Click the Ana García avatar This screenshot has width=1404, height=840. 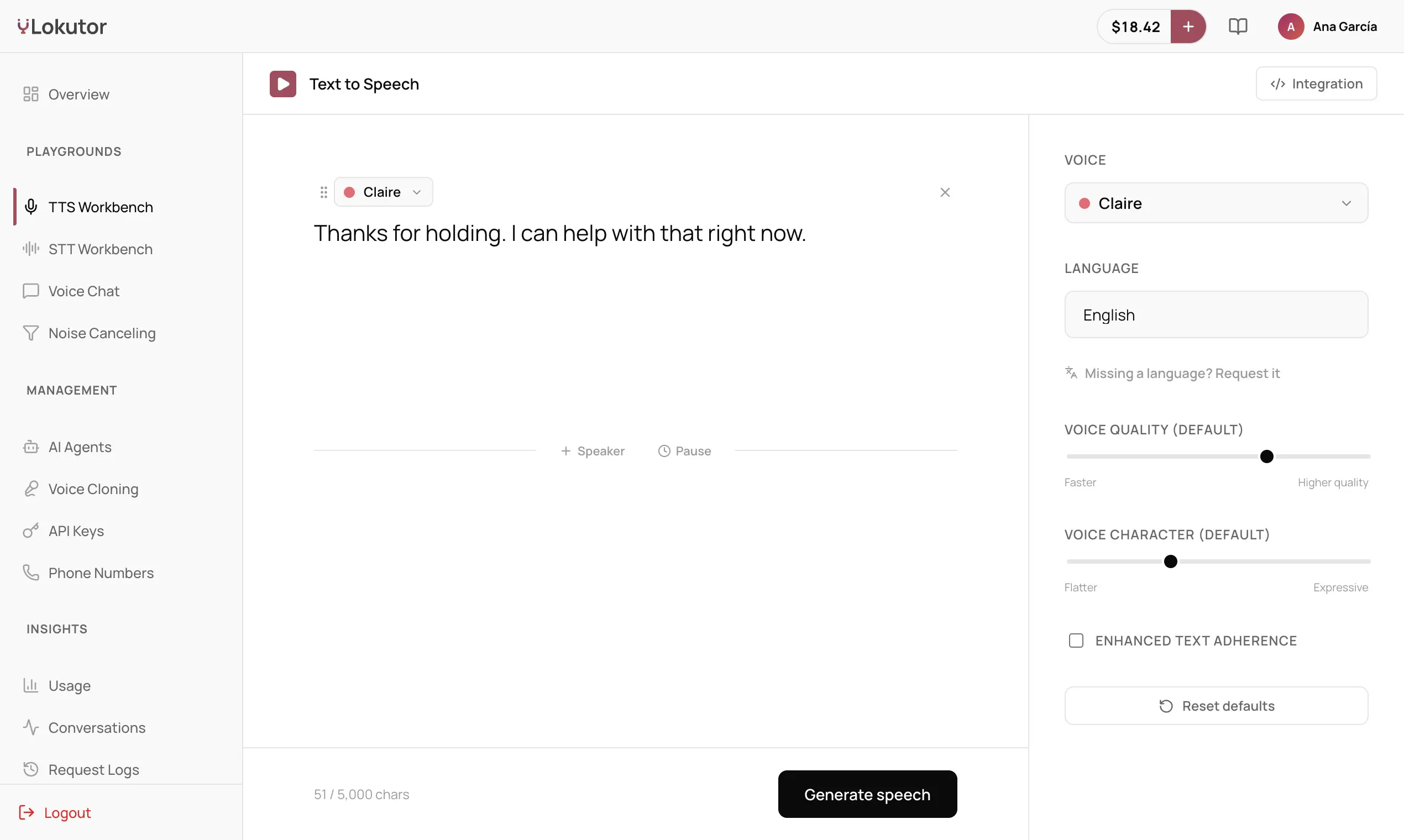coord(1291,27)
